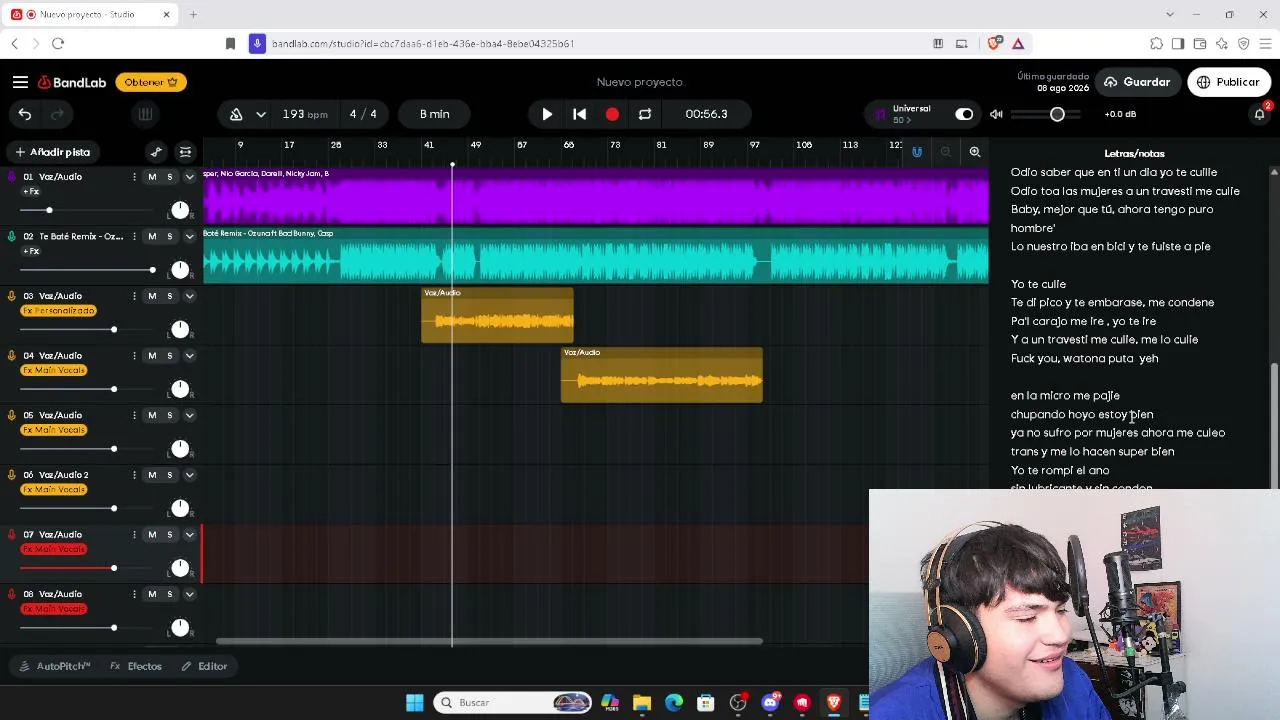Solo track 03 Voz/Audio

pyautogui.click(x=169, y=296)
